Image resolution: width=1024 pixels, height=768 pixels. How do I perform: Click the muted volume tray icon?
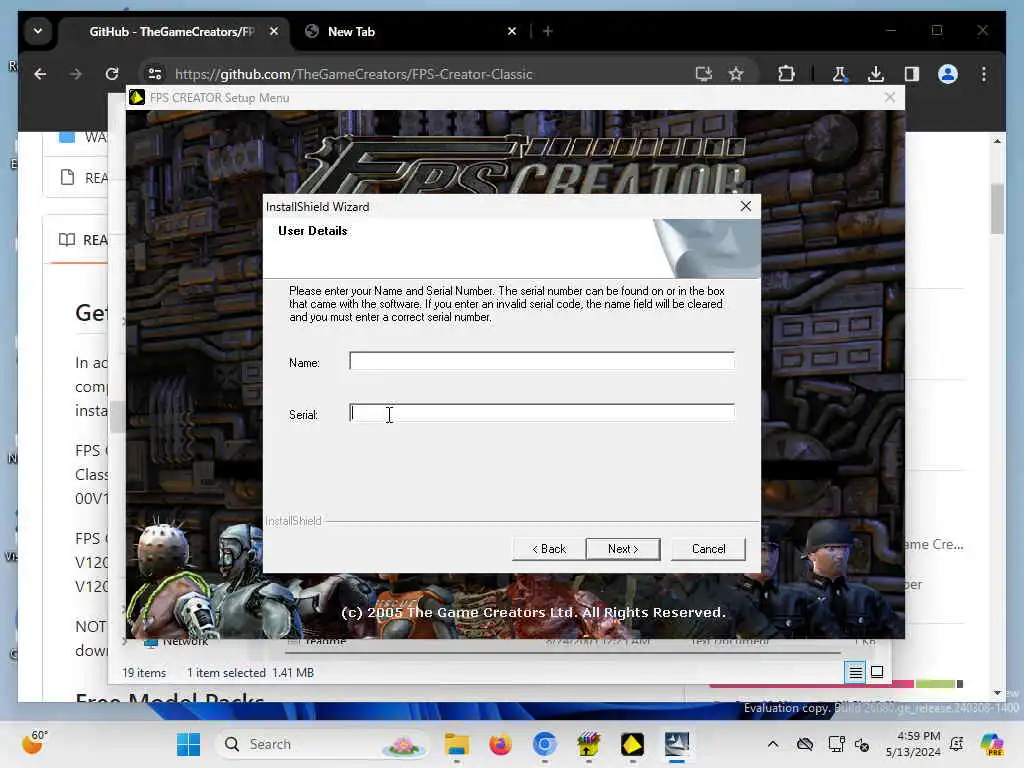click(862, 744)
